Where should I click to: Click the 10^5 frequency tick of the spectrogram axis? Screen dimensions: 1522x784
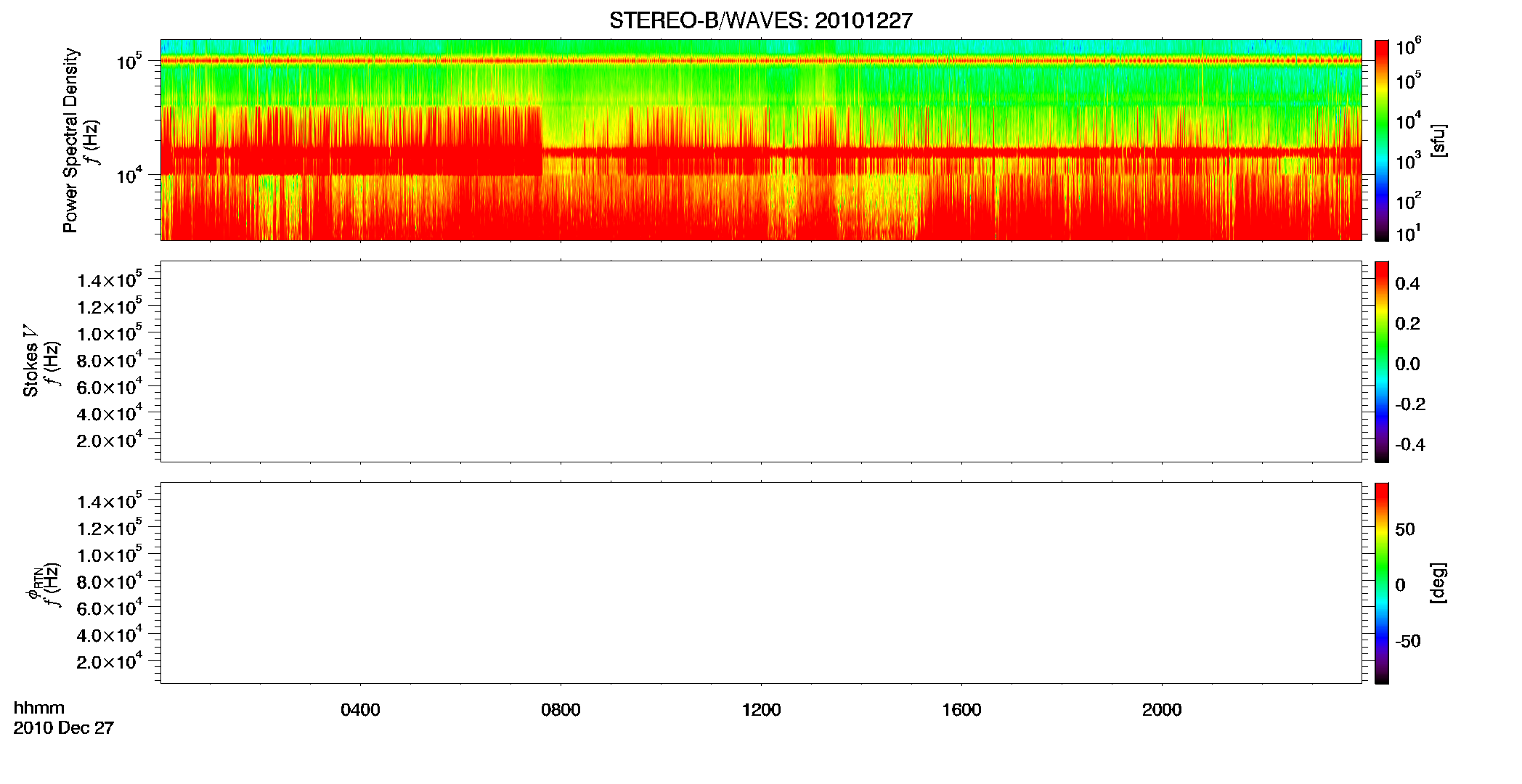tap(129, 62)
